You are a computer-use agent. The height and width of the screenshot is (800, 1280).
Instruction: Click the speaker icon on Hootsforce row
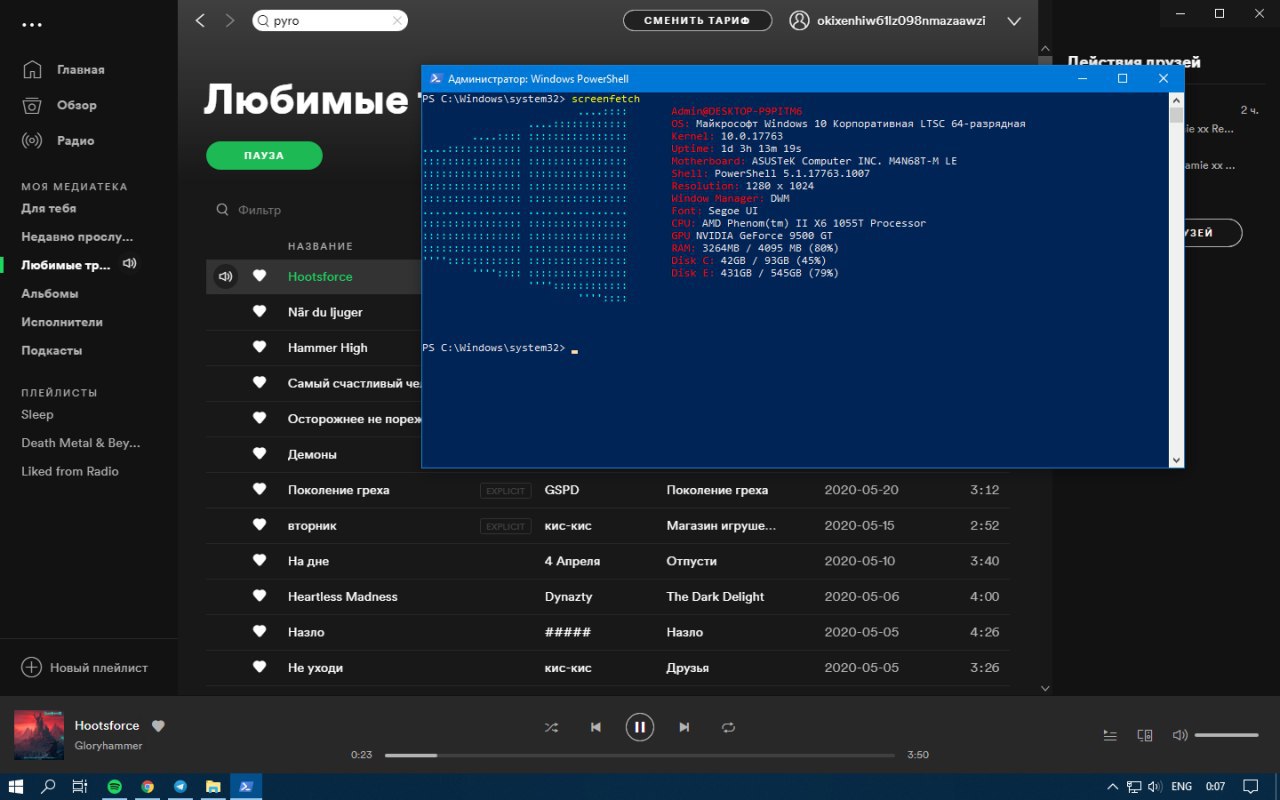pos(225,276)
